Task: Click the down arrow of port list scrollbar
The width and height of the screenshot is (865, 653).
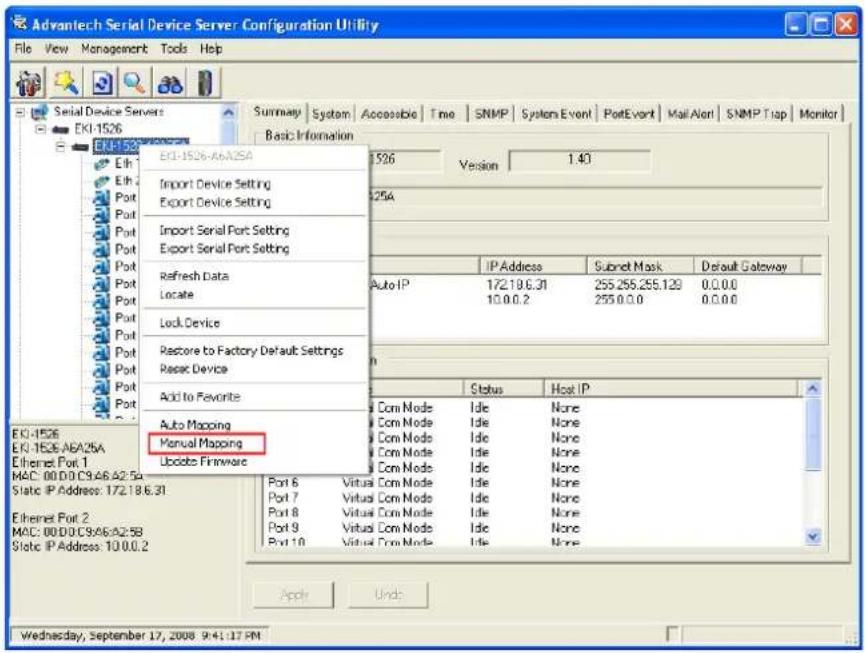Action: point(813,536)
